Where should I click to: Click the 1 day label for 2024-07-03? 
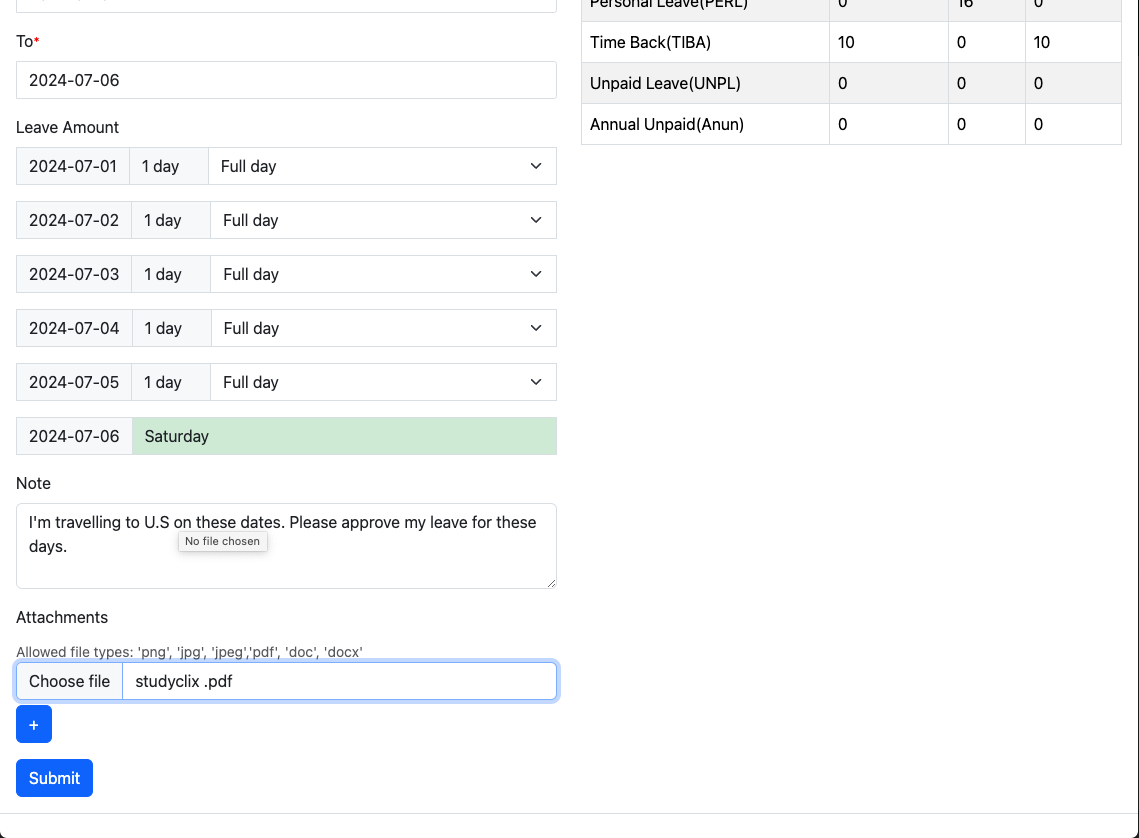[x=163, y=274]
